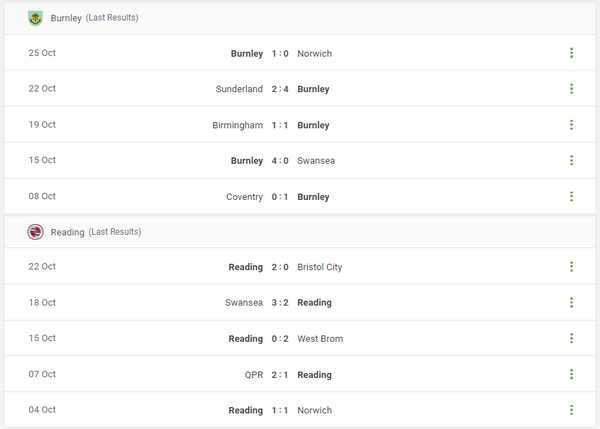Open options menu for Burnley vs Swansea
The image size is (600, 429).
pyautogui.click(x=571, y=160)
